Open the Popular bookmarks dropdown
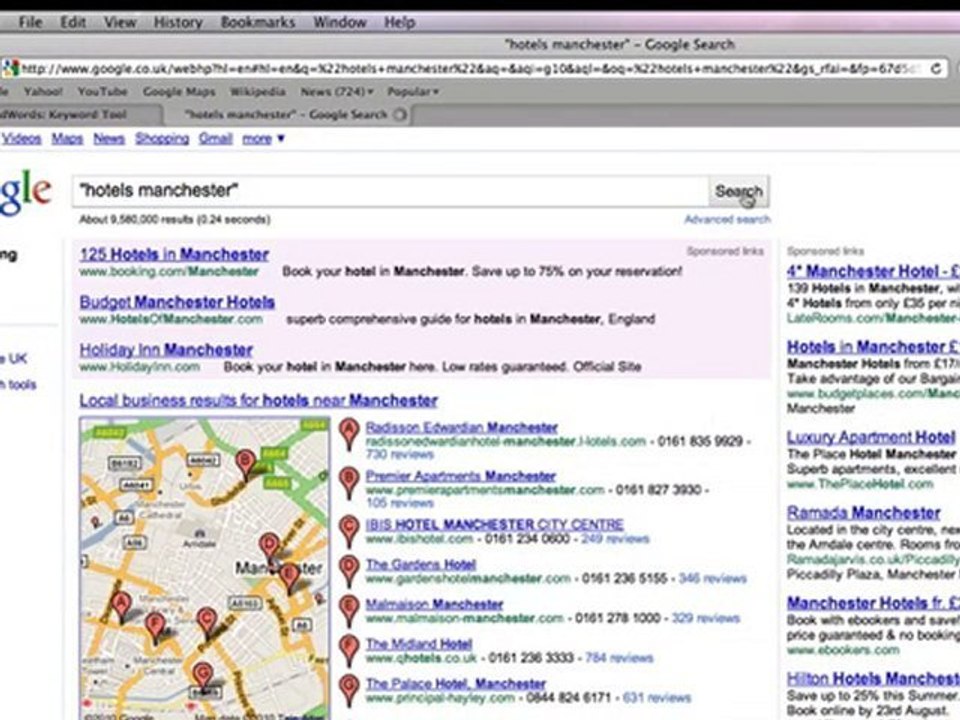Viewport: 960px width, 720px height. [x=413, y=92]
